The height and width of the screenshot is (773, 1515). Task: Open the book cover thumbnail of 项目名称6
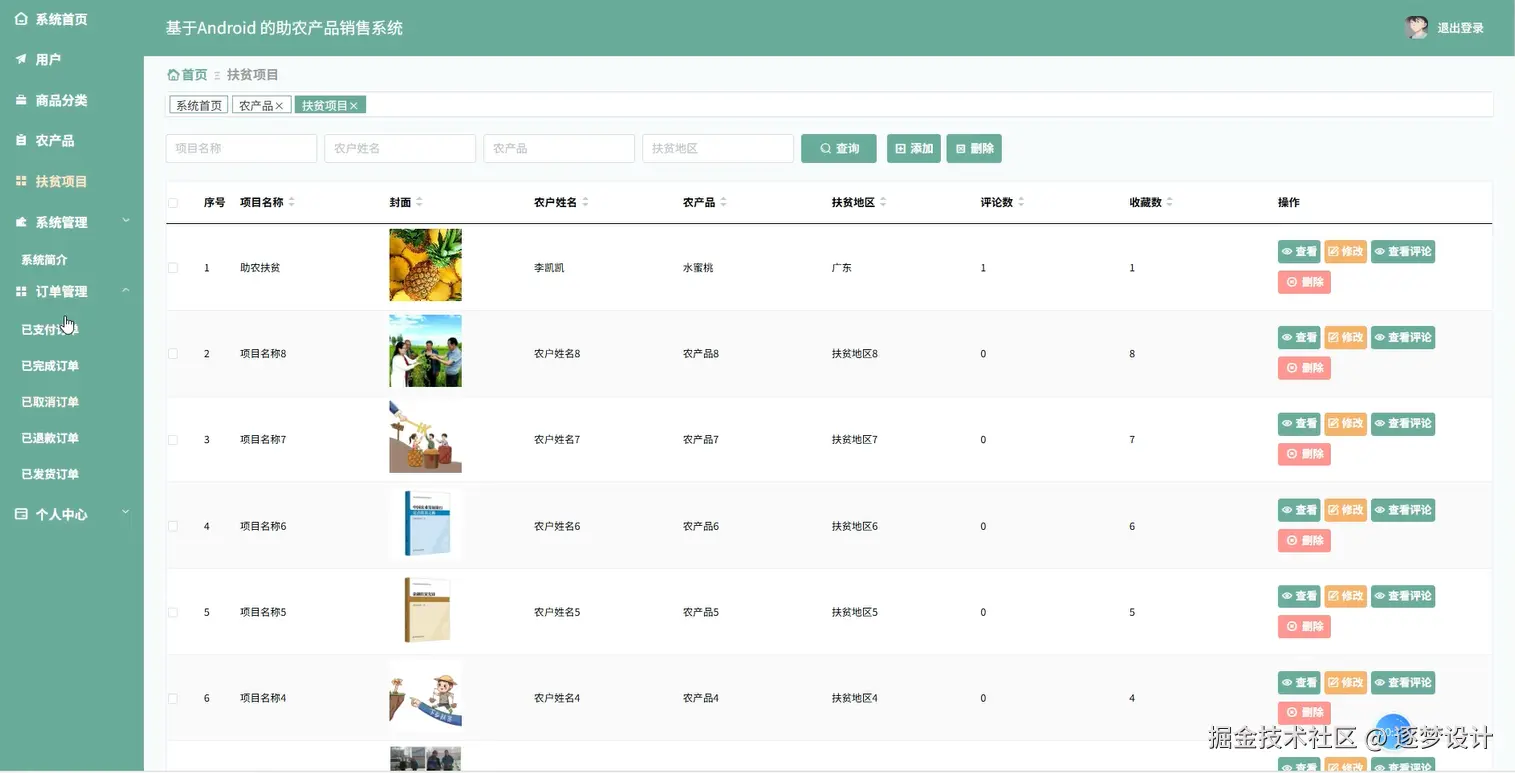[425, 523]
